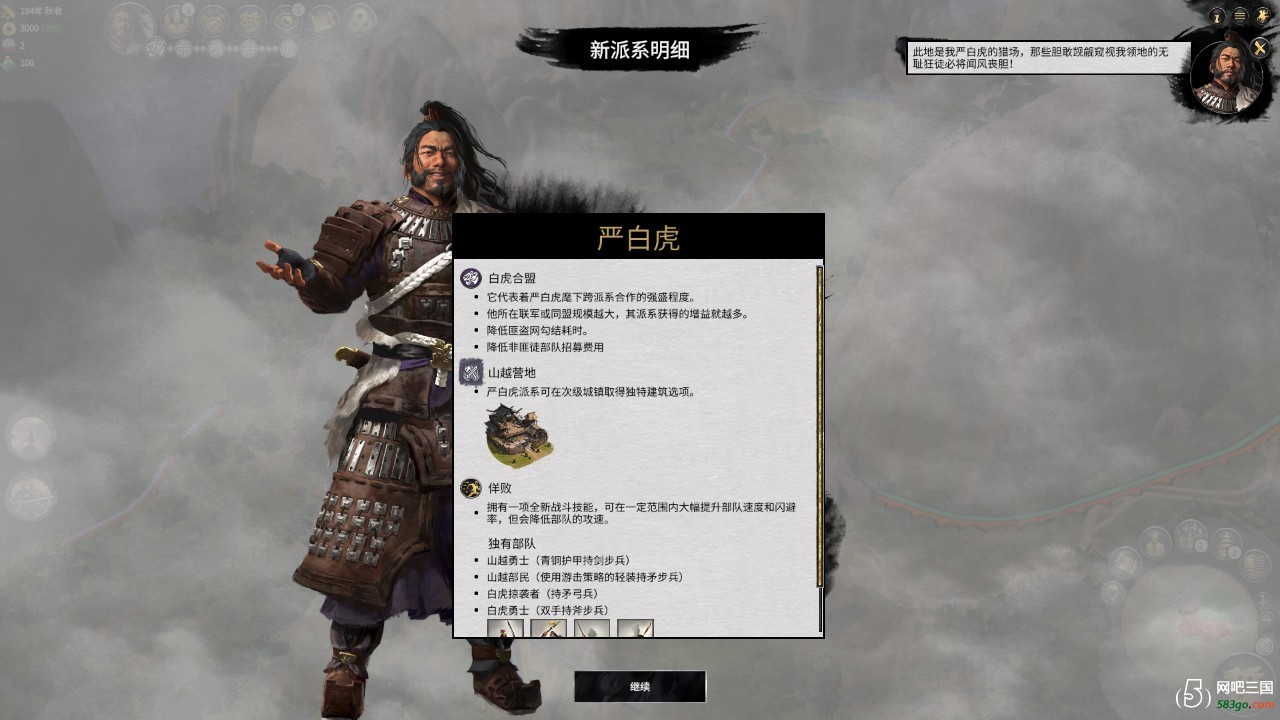
Task: Close the advisor dialogue with the X icon
Action: click(x=1259, y=47)
